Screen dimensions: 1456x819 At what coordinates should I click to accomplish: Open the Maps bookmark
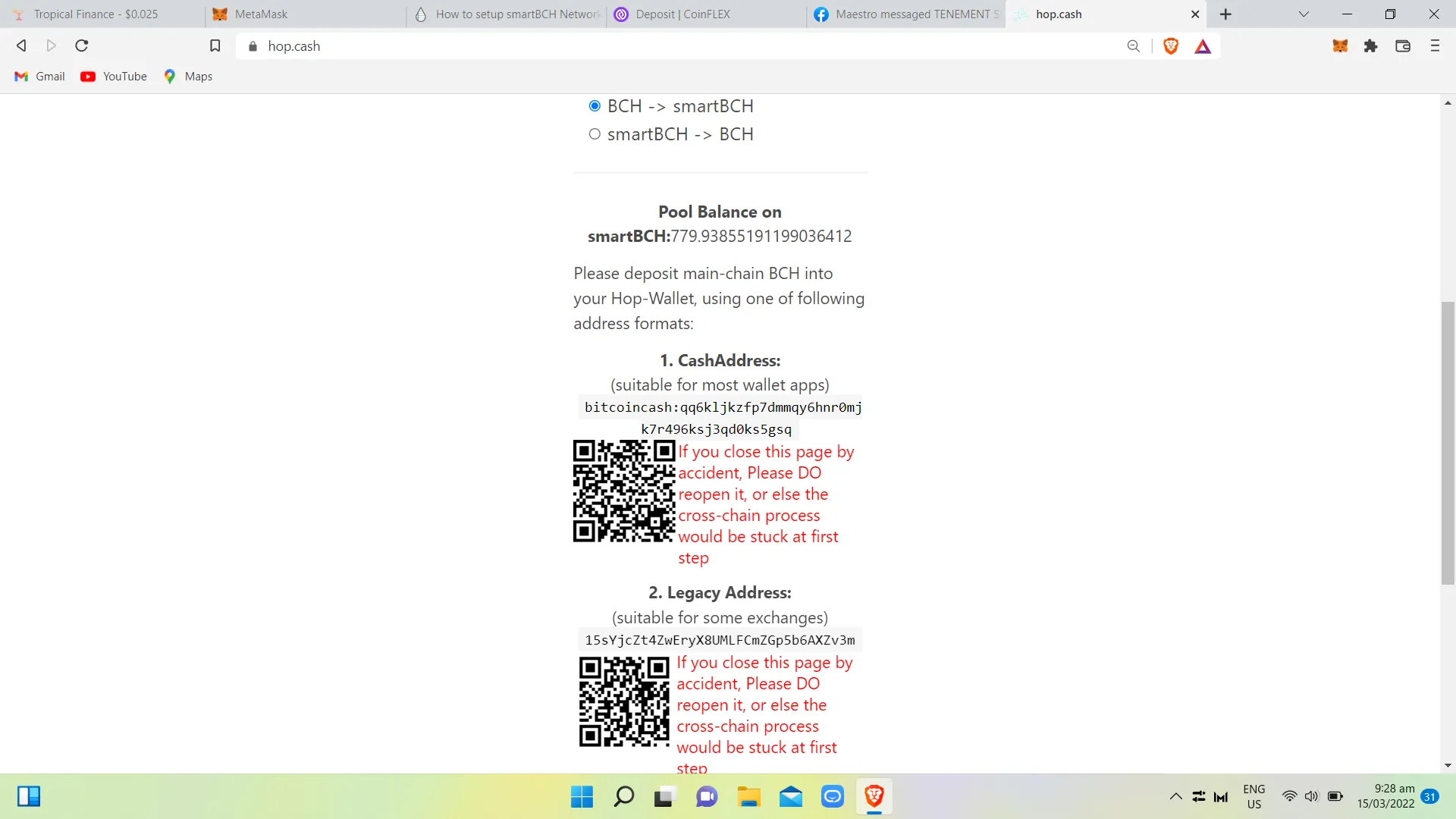[x=188, y=77]
